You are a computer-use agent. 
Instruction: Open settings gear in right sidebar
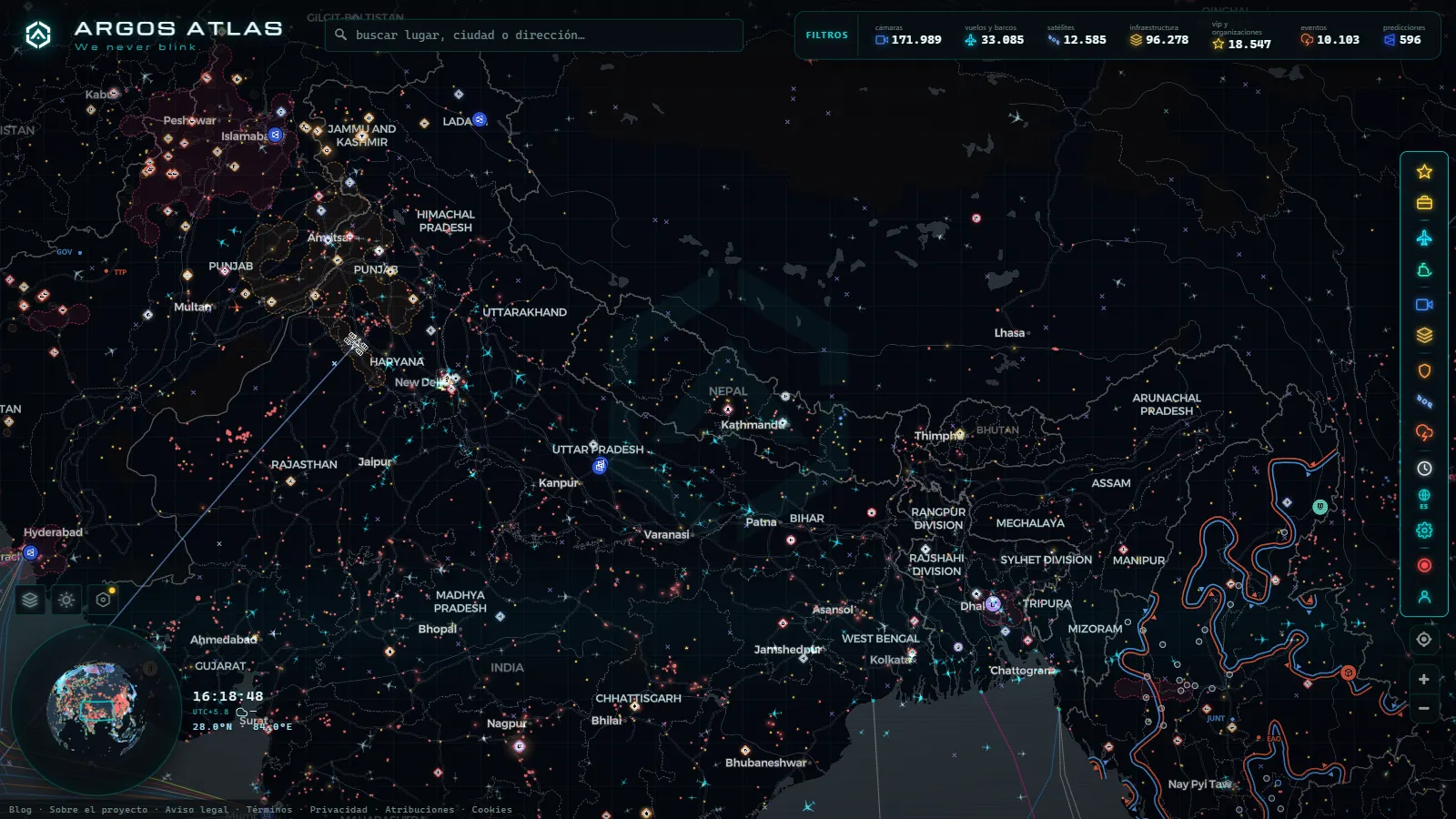tap(1424, 531)
